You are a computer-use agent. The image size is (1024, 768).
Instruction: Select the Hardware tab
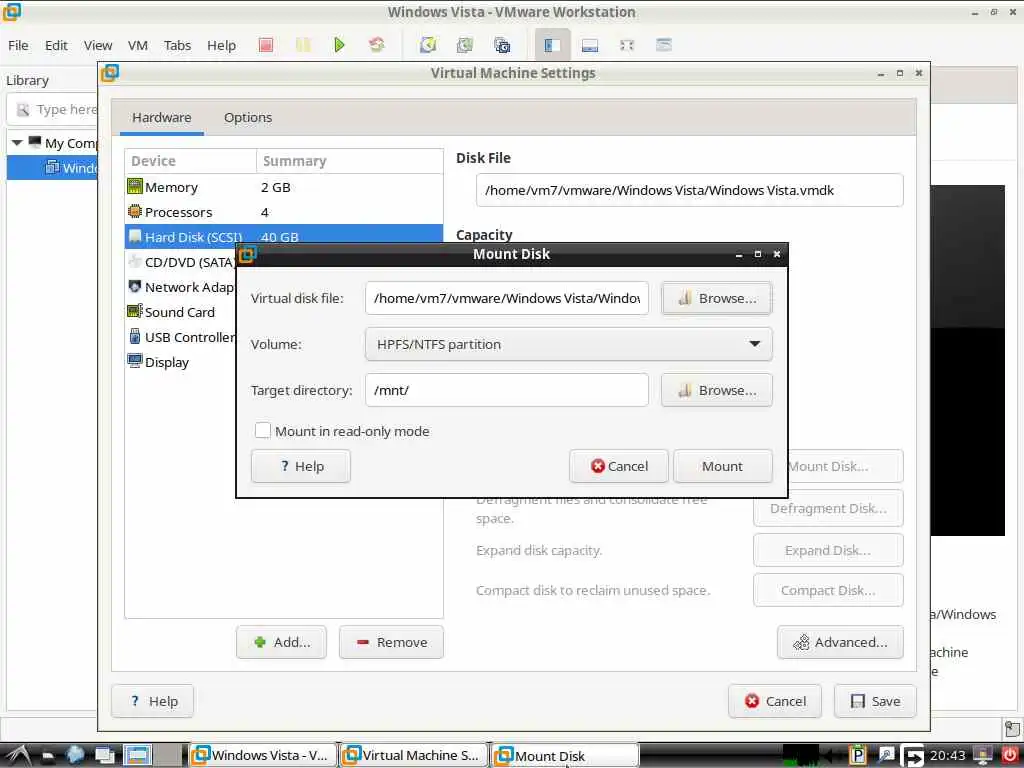pyautogui.click(x=161, y=118)
